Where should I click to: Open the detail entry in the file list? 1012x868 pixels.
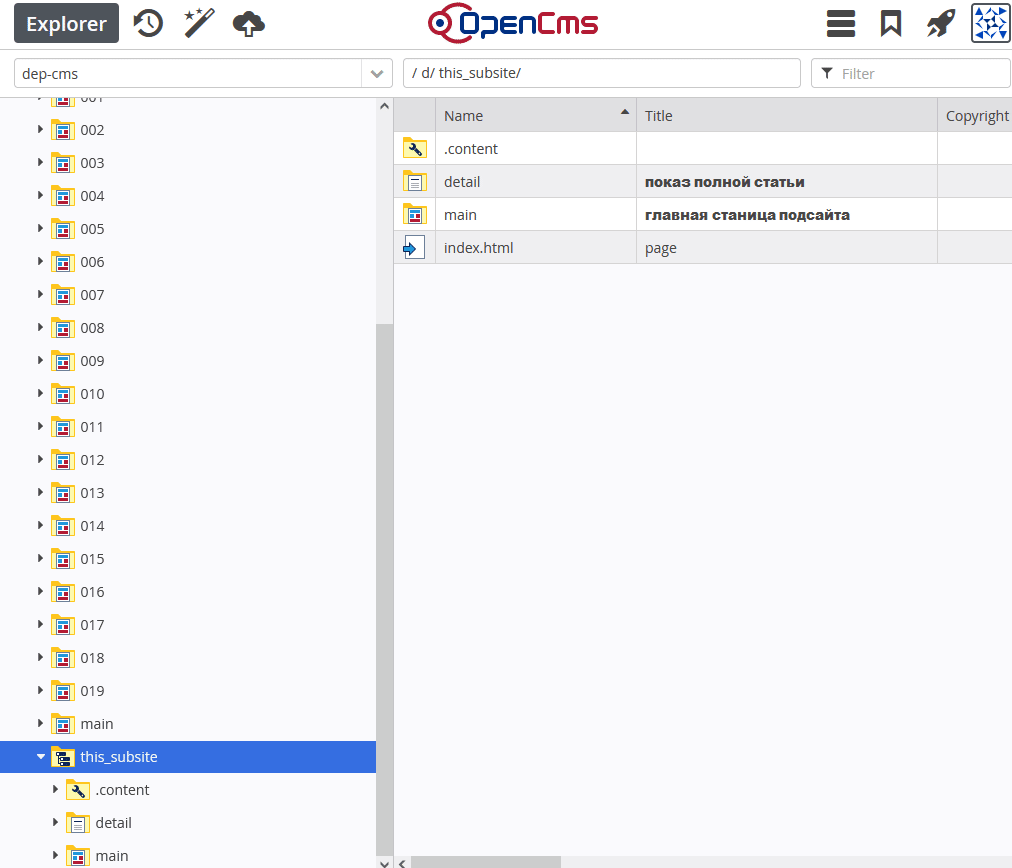[461, 181]
